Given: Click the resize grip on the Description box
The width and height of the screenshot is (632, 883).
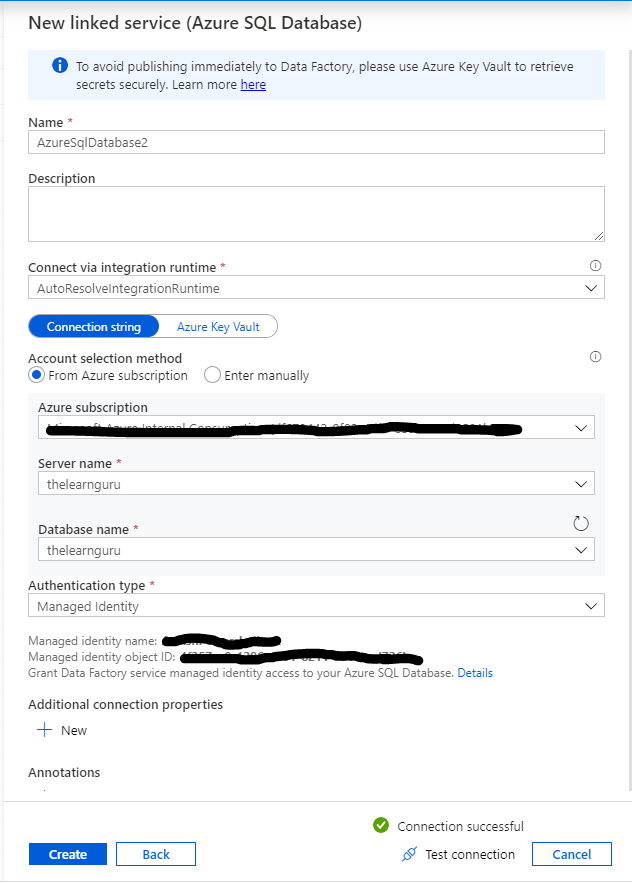Looking at the screenshot, I should tap(599, 236).
